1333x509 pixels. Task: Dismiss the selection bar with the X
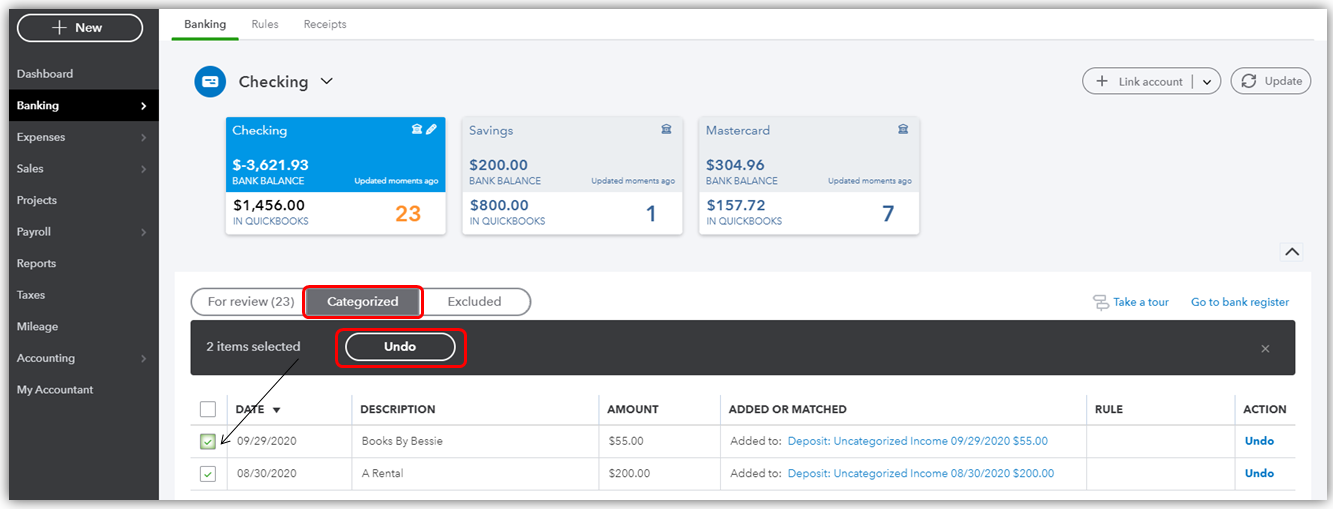click(x=1265, y=348)
